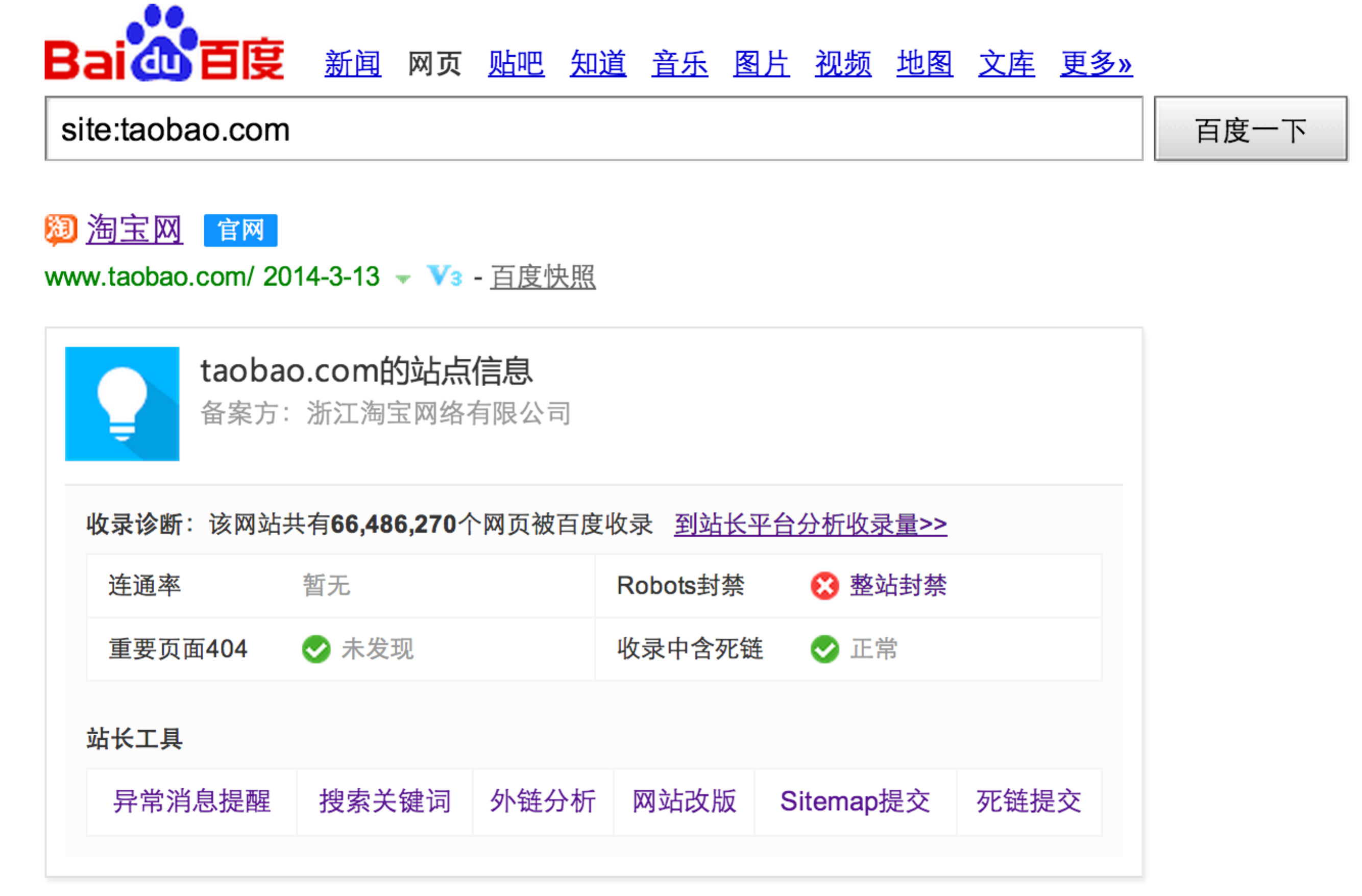Open 到站长平台分析收录量>> link

(x=810, y=525)
